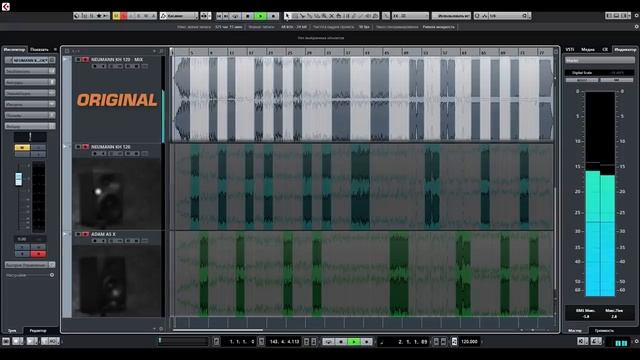Click the horizontal scrollbar under the tracks
Image resolution: width=640 pixels, height=360 pixels.
pos(218,330)
